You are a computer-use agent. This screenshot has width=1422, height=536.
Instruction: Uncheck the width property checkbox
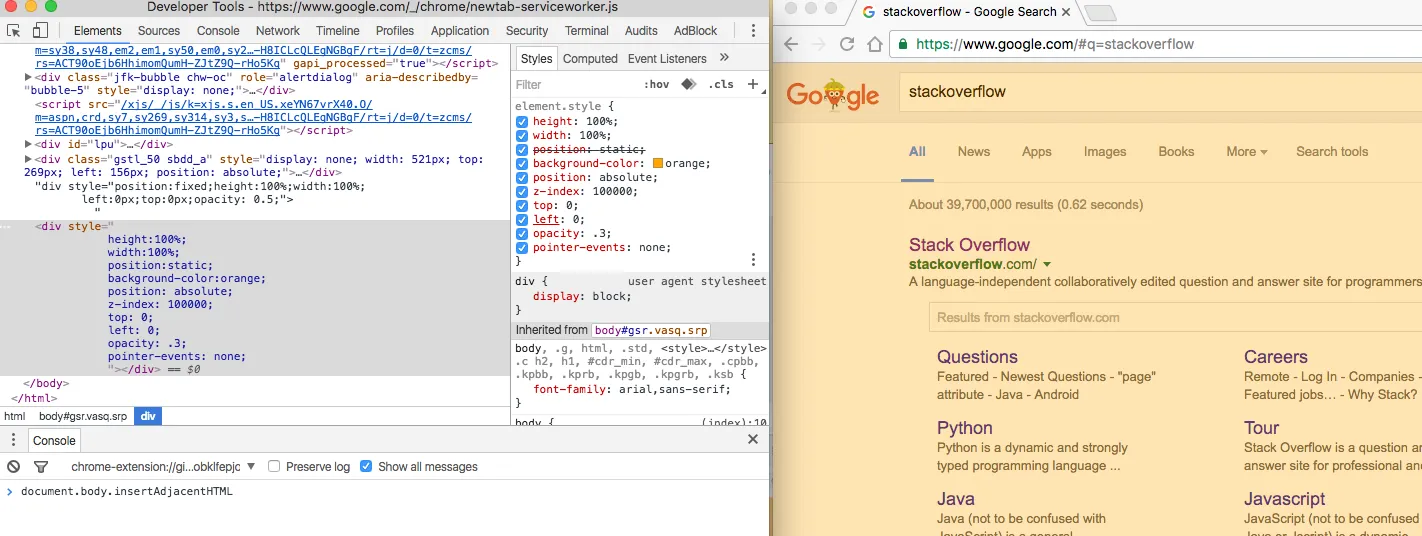click(522, 136)
